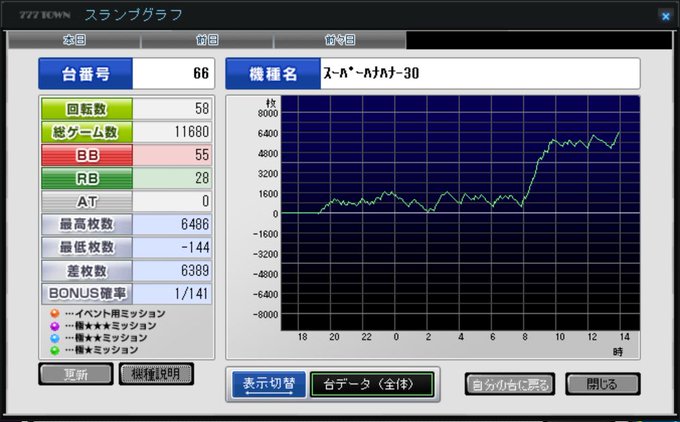Select medal difference value 6389
The width and height of the screenshot is (680, 422).
point(195,271)
